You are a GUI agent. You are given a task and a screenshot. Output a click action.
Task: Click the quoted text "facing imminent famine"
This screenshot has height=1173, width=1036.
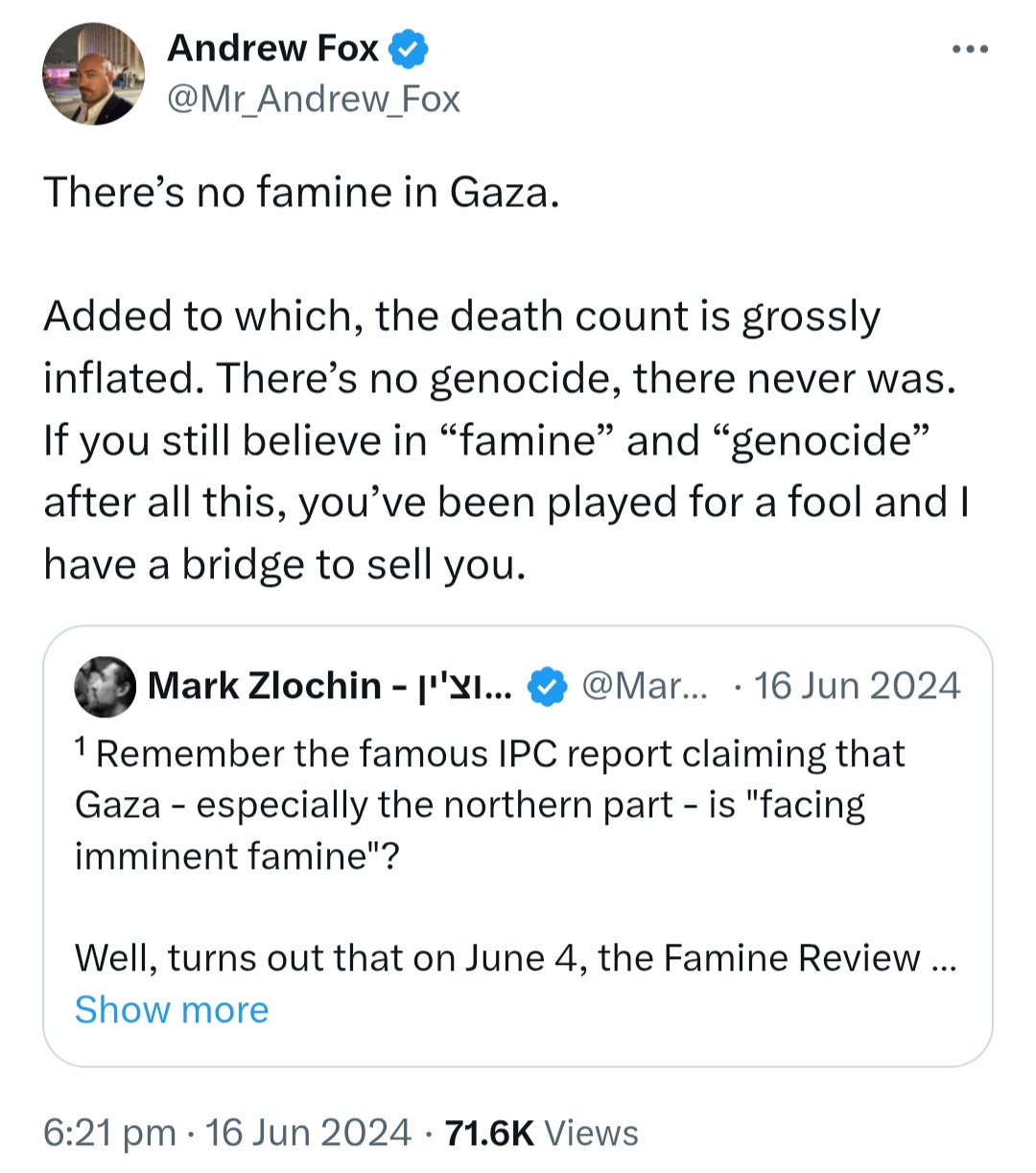pyautogui.click(x=470, y=831)
